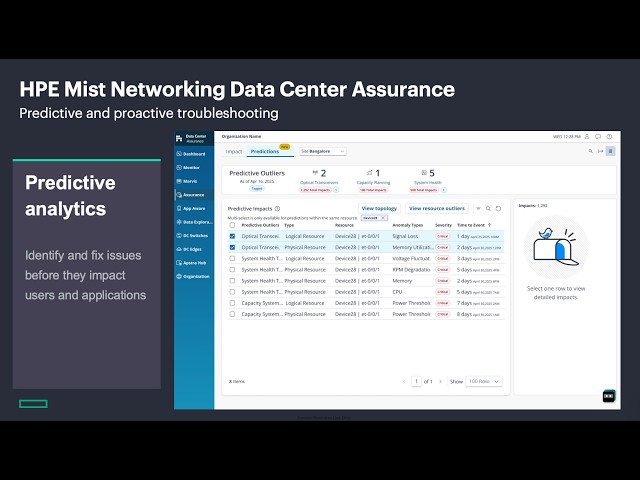Check the CPU anomaly row checkbox

pyautogui.click(x=232, y=292)
